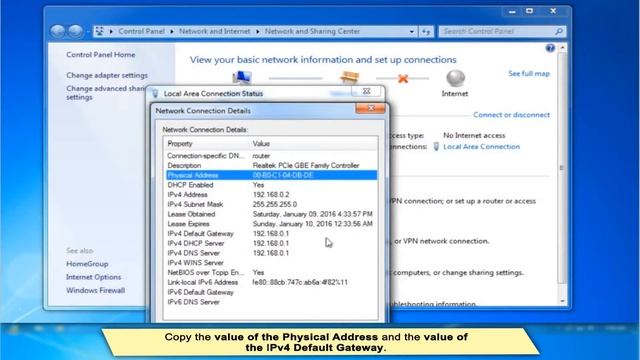Open the Local Area Connection link
This screenshot has width=640, height=360.
pyautogui.click(x=482, y=147)
